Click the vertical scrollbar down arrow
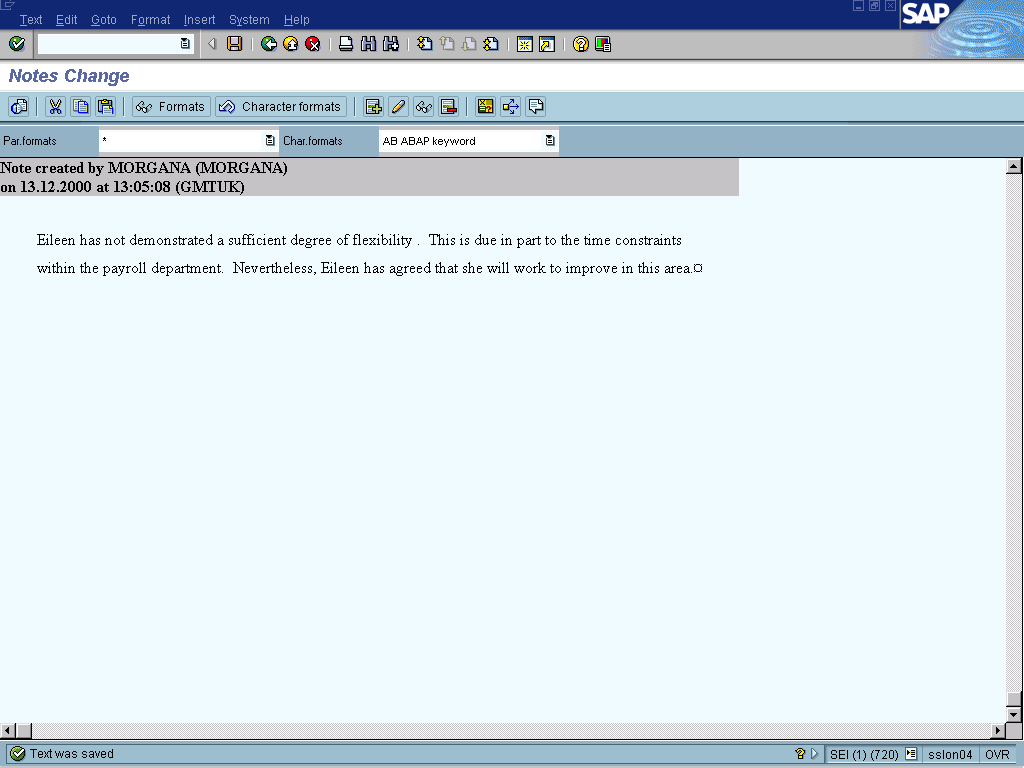The image size is (1024, 768). click(x=1014, y=714)
